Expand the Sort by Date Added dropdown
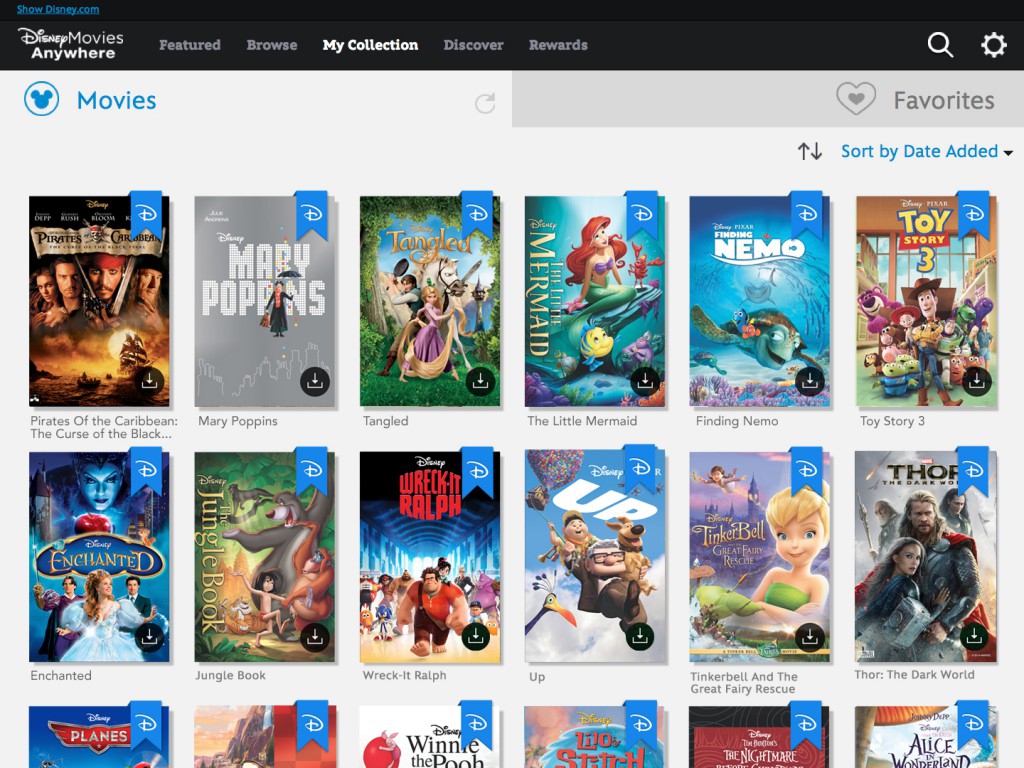The image size is (1024, 768). coord(926,152)
